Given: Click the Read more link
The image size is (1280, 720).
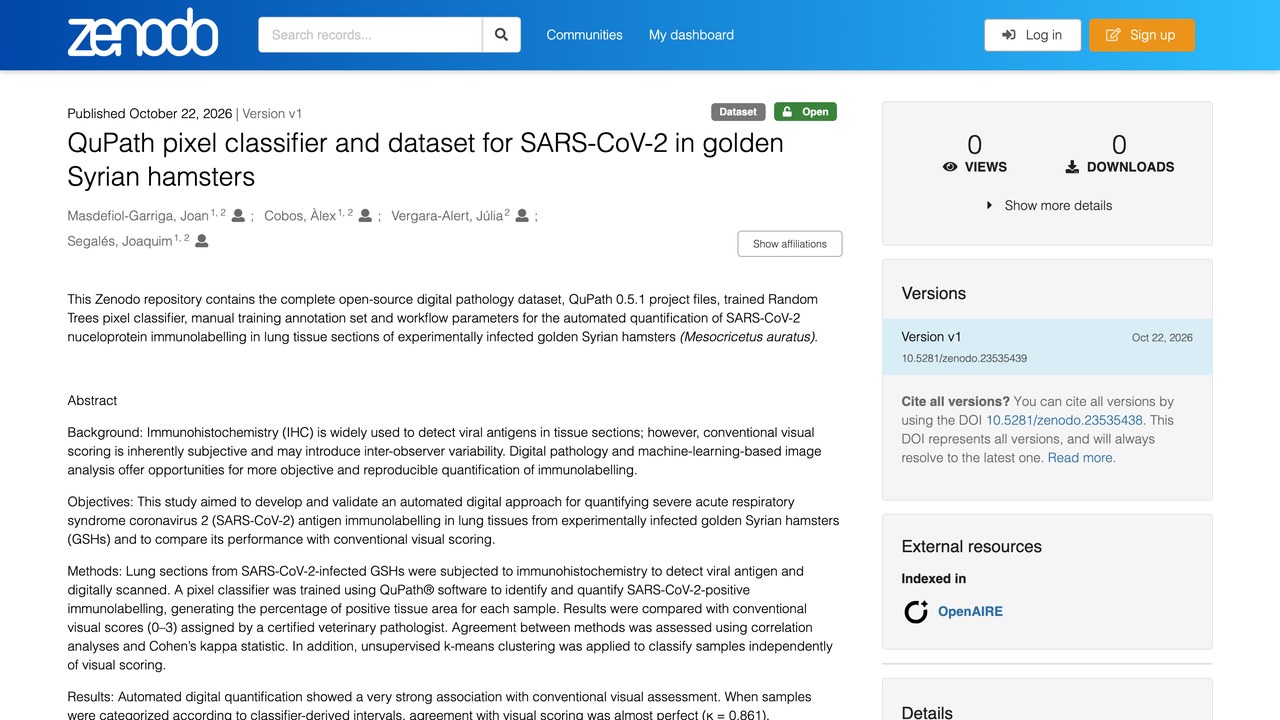Looking at the screenshot, I should coord(1081,458).
